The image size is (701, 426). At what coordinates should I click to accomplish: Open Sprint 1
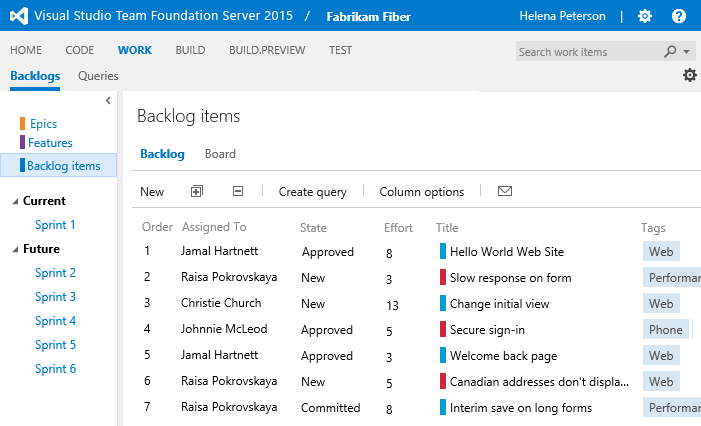tap(55, 225)
